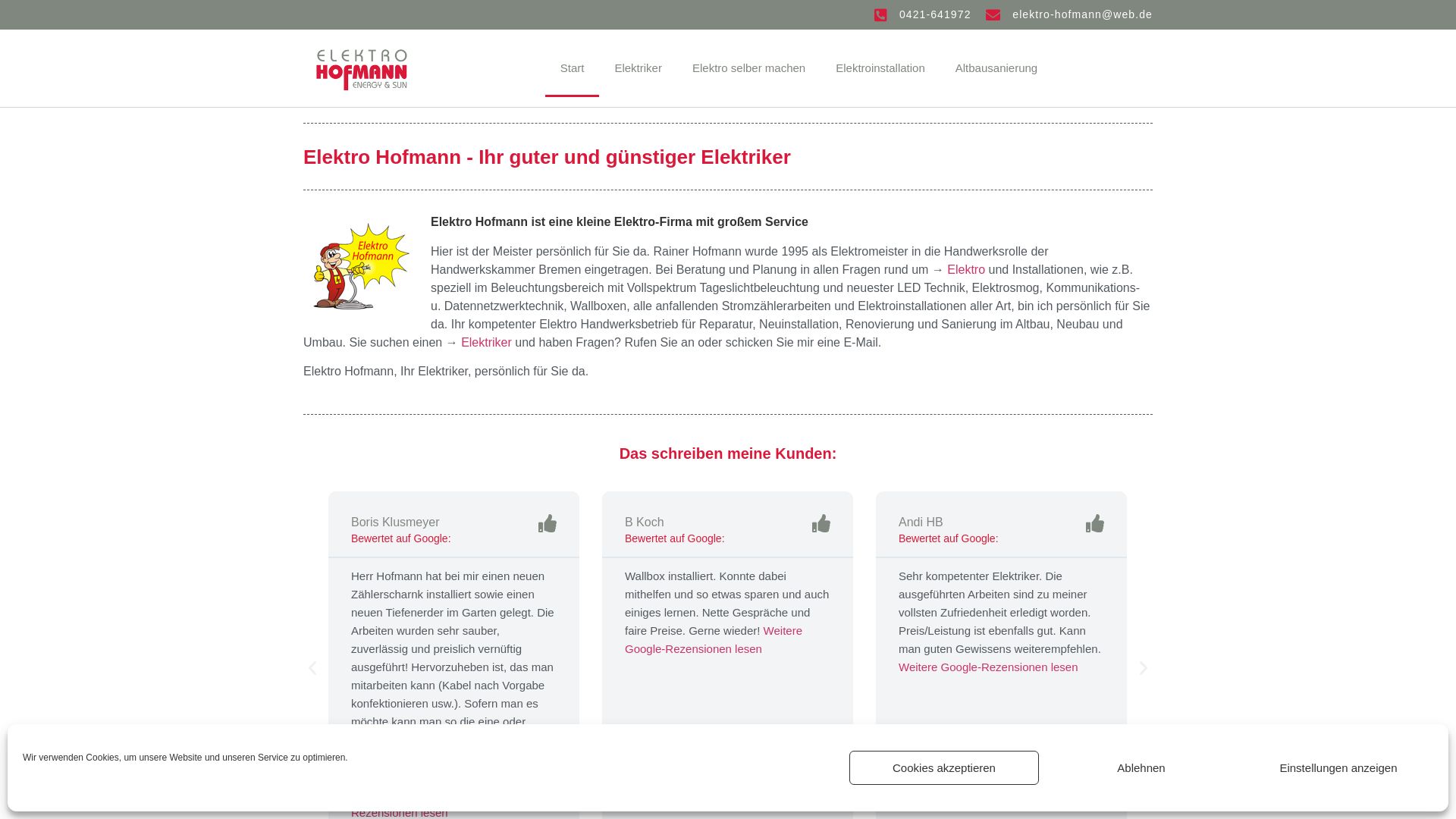Click the Elektro Hofmann mascot cartoon image
The width and height of the screenshot is (1456, 819).
click(x=362, y=266)
